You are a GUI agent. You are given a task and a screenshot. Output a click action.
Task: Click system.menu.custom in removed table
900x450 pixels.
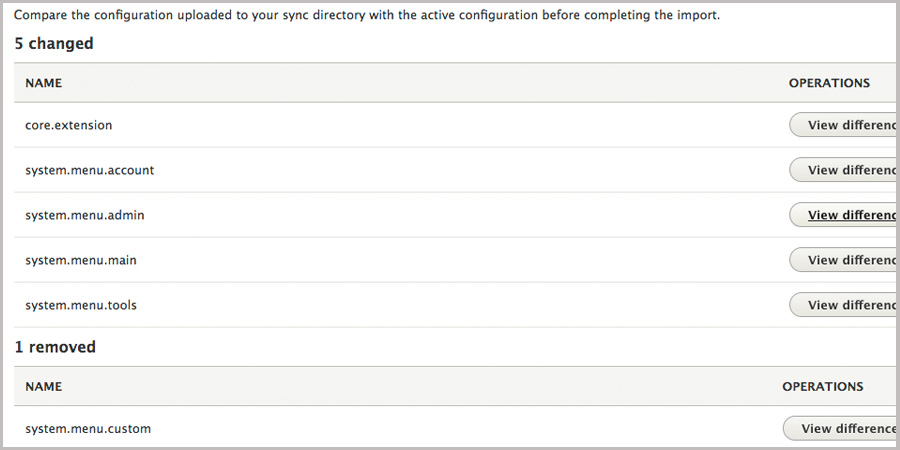tap(88, 429)
